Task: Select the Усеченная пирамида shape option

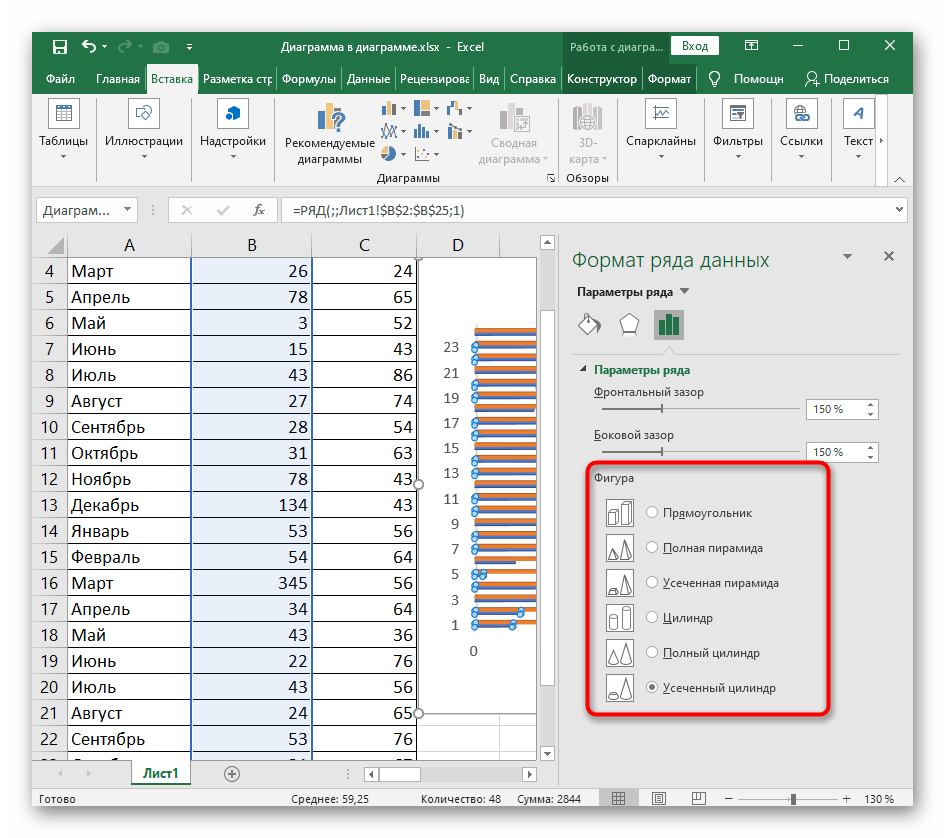Action: pos(651,582)
